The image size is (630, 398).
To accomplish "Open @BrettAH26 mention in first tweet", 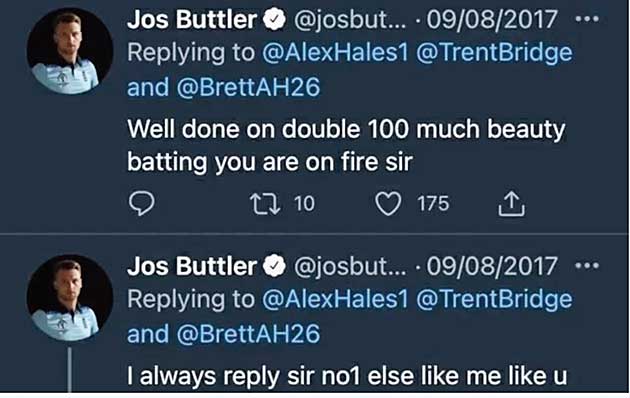I will coord(248,88).
